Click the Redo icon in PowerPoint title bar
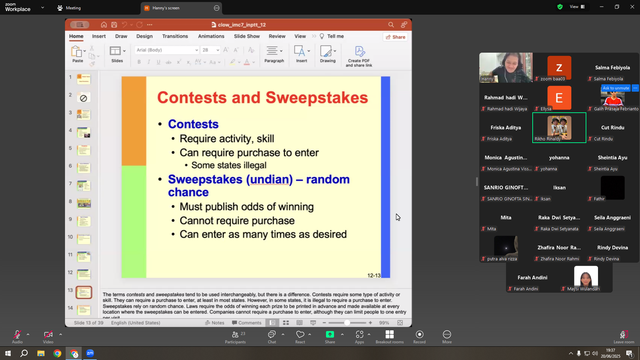640x360 pixels. 139,25
